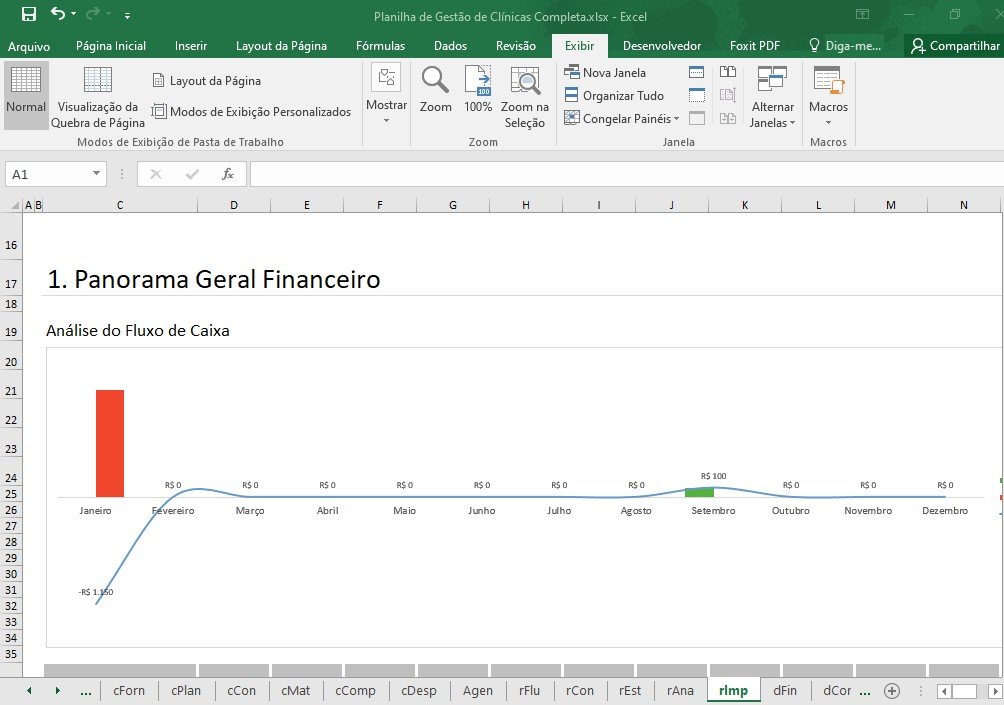Undo the last action
Screen dimensions: 1004x705
(x=58, y=15)
